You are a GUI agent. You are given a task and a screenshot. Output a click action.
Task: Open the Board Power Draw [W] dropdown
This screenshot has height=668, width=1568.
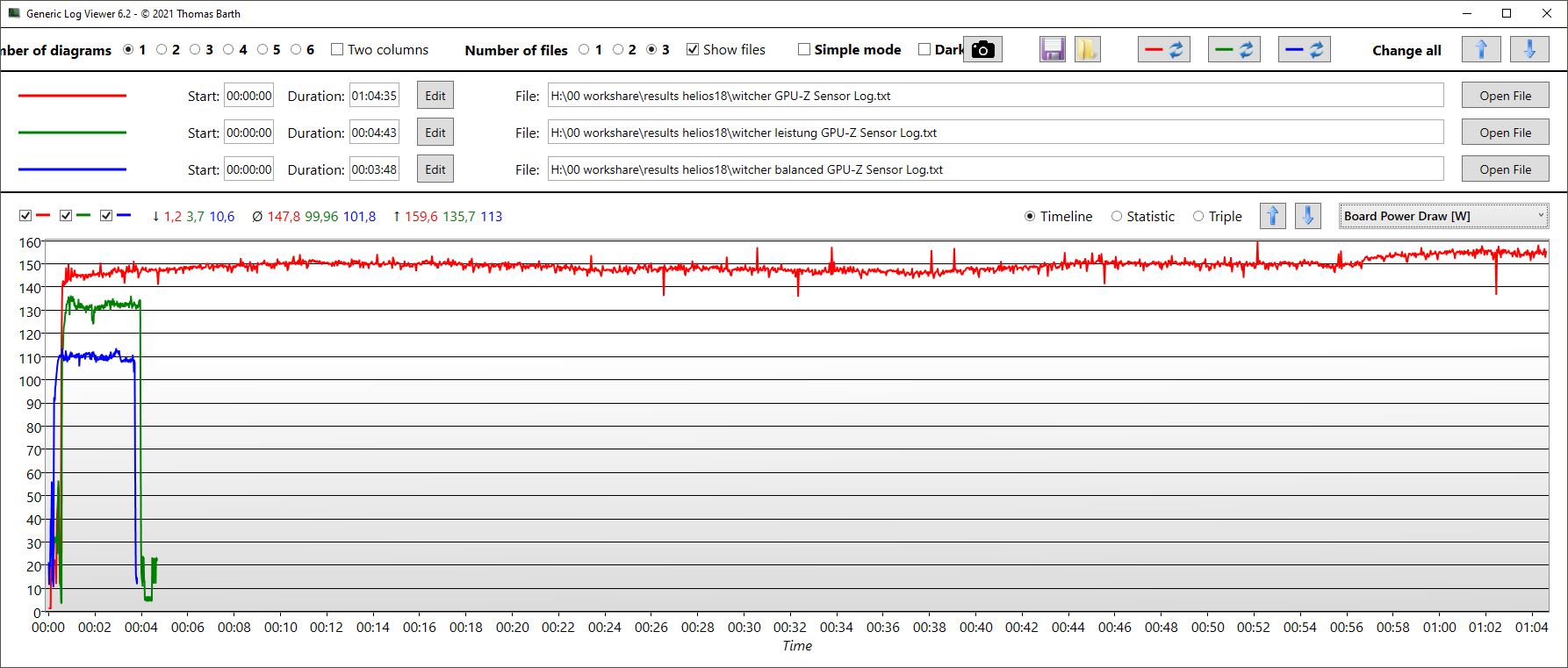point(1442,216)
